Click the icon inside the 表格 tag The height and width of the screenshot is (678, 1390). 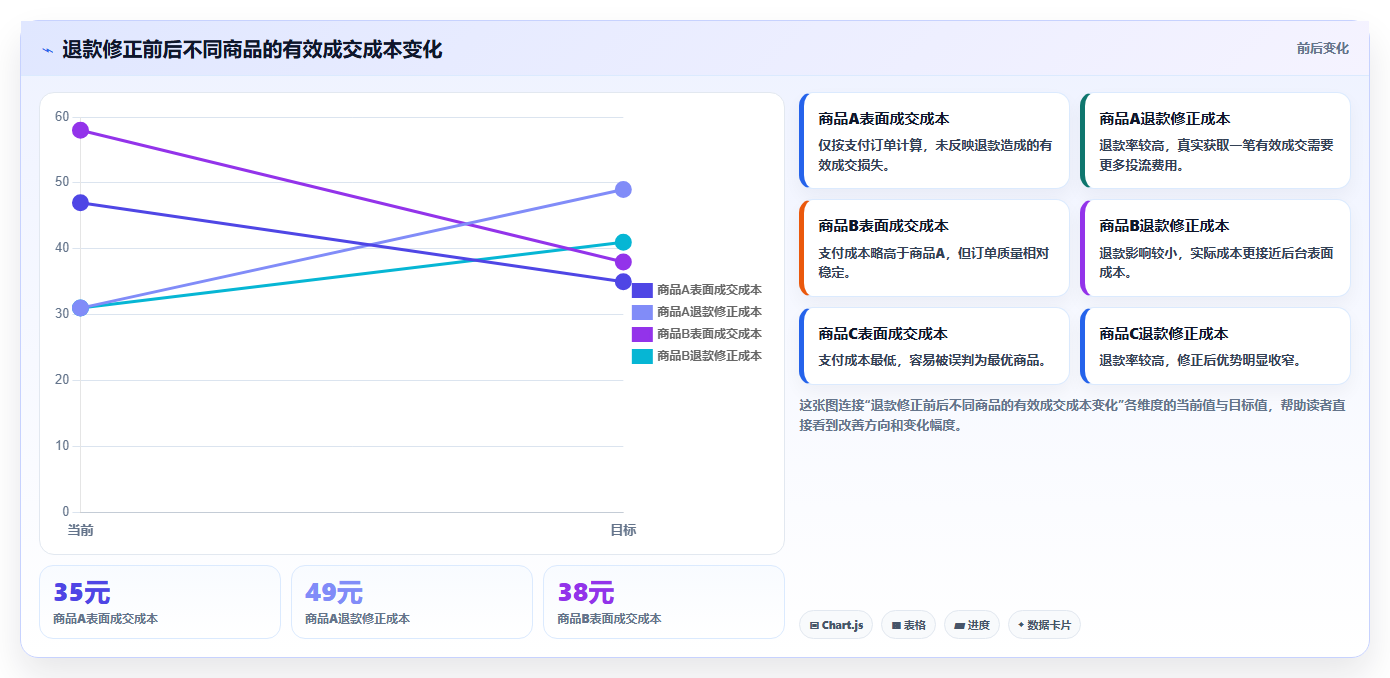click(896, 626)
